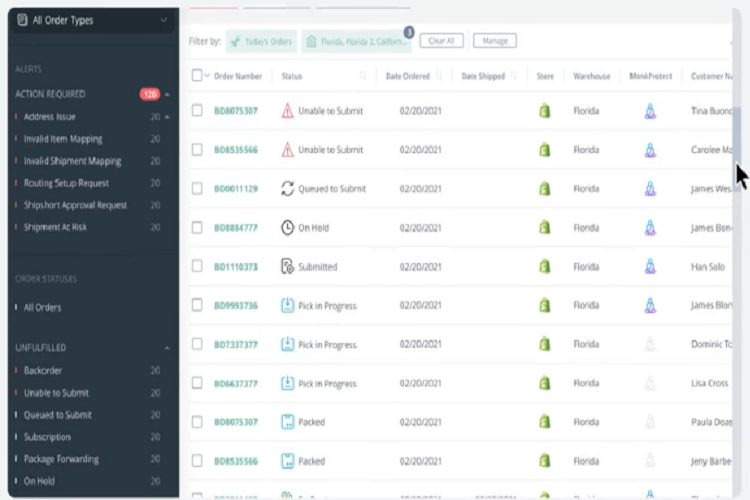Screen dimensions: 750x500
Task: Click the warehouse icon in the filter chip
Action: coord(311,41)
